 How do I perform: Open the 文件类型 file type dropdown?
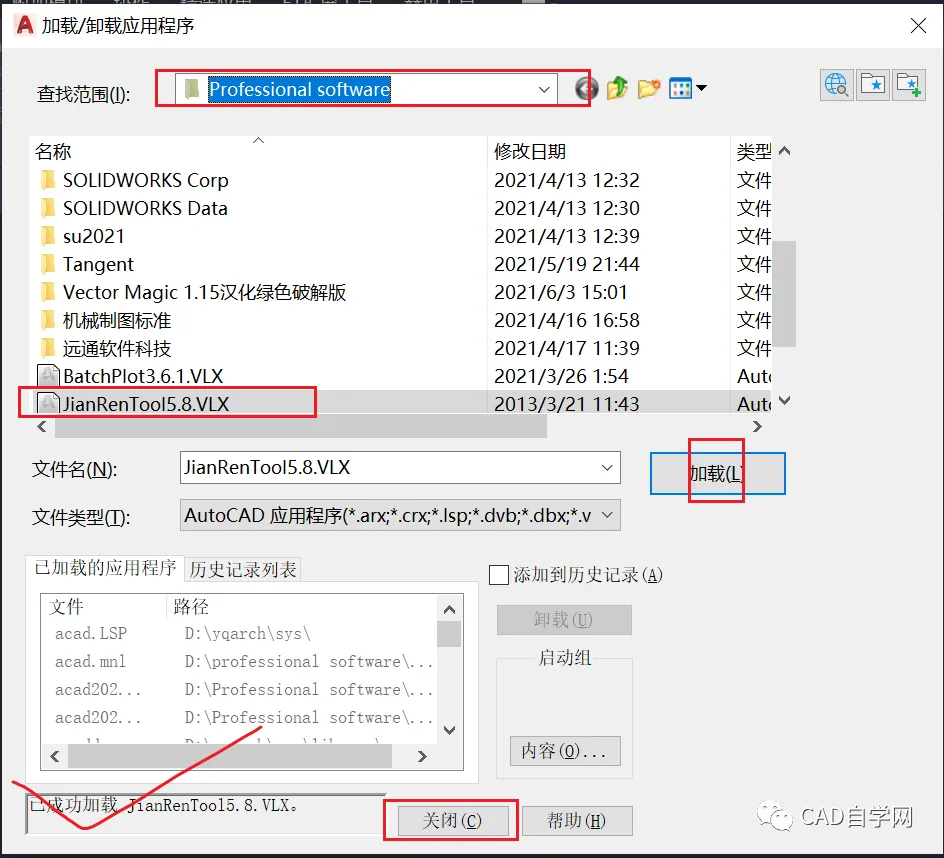[607, 515]
